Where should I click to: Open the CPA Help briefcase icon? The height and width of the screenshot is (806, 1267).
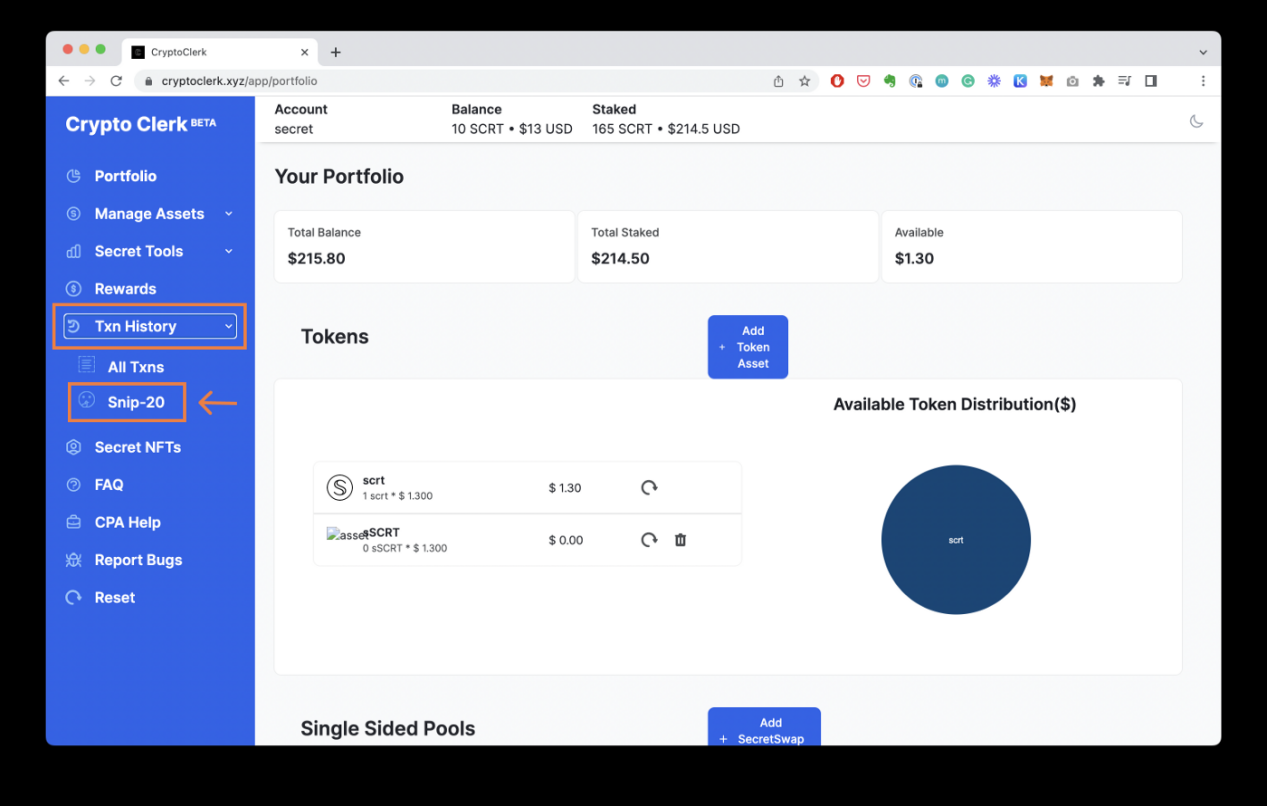coord(74,522)
